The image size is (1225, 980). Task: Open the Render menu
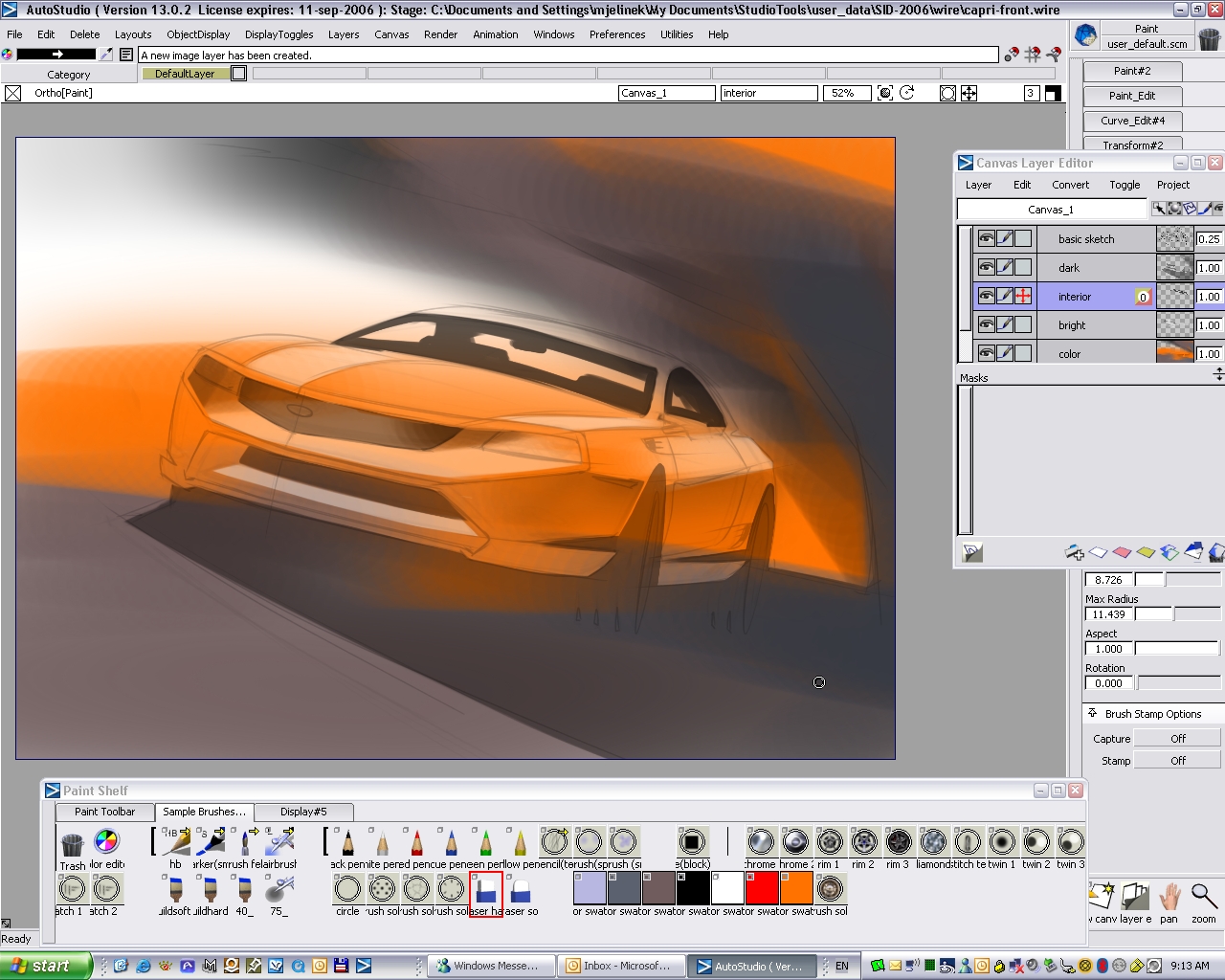(x=440, y=34)
